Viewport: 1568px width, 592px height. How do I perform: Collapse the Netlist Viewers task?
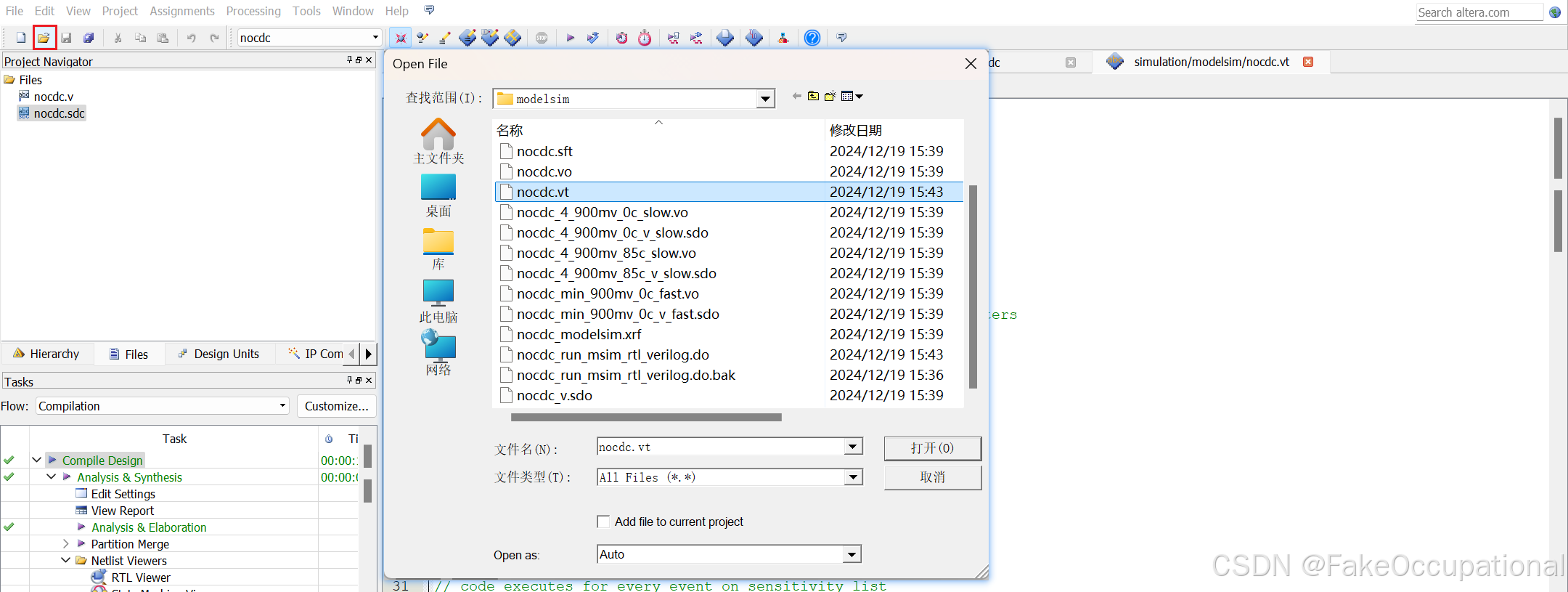coord(65,560)
